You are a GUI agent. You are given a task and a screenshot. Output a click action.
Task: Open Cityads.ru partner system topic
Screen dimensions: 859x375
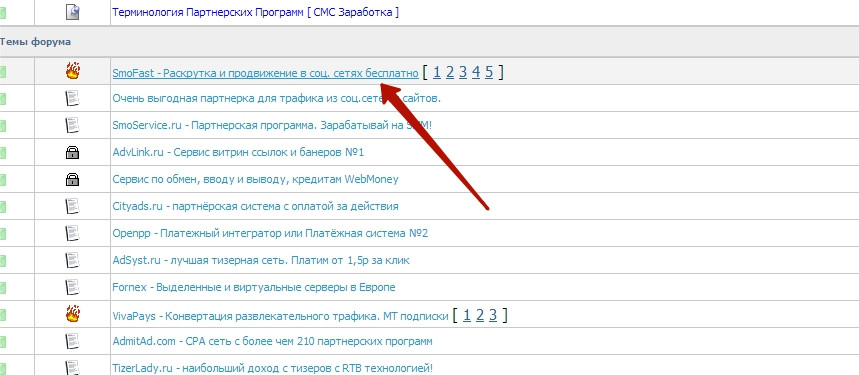click(x=255, y=206)
